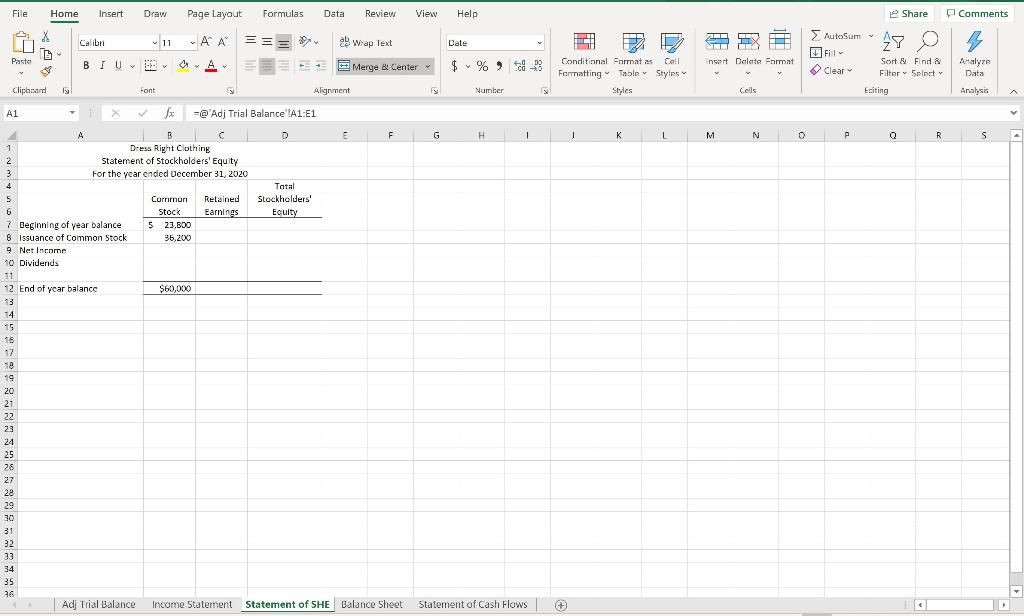Image resolution: width=1024 pixels, height=616 pixels.
Task: Click the Share button
Action: pos(908,13)
